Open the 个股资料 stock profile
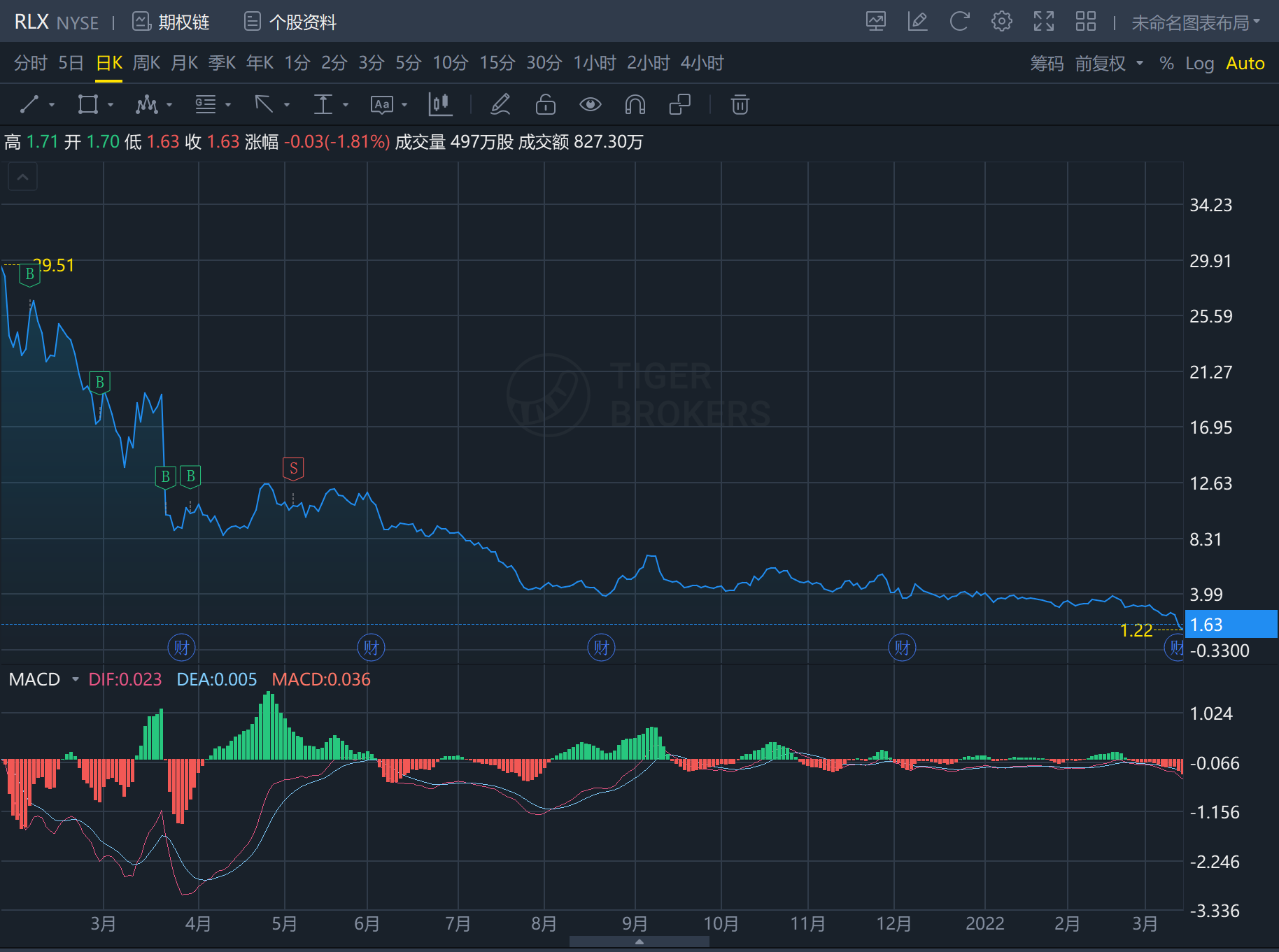Screen dimensions: 1279x952 290,22
